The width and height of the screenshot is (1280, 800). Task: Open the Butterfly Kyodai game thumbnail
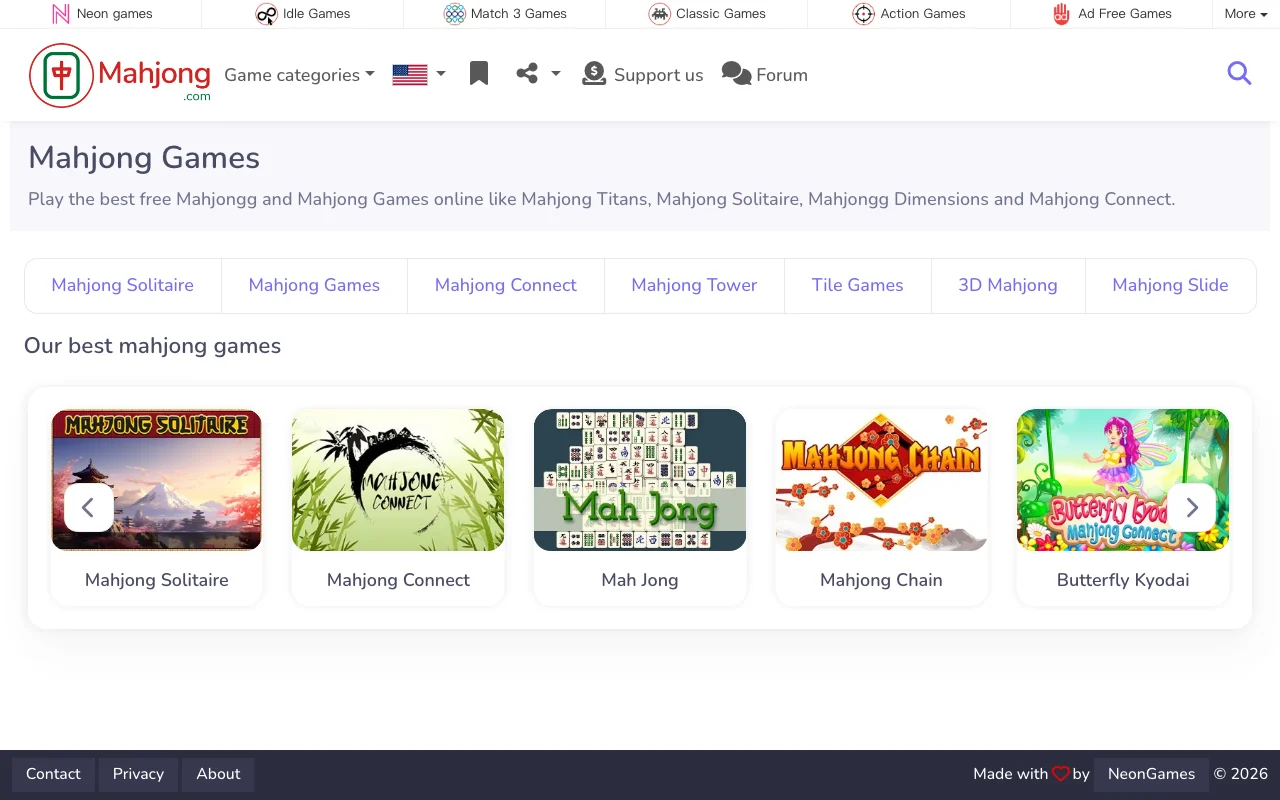pyautogui.click(x=1123, y=480)
